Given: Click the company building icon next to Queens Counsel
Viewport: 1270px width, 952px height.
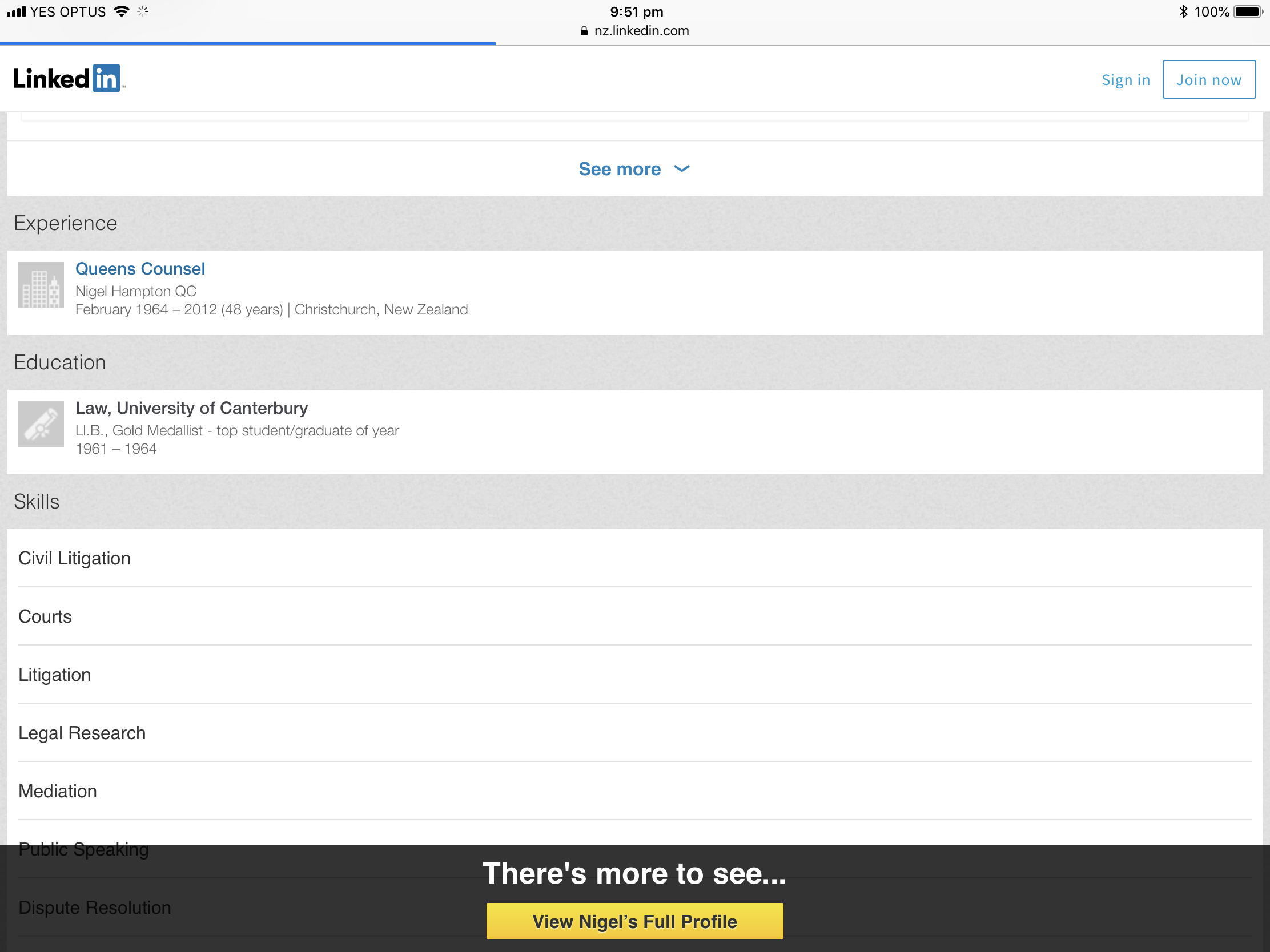Looking at the screenshot, I should 41,285.
